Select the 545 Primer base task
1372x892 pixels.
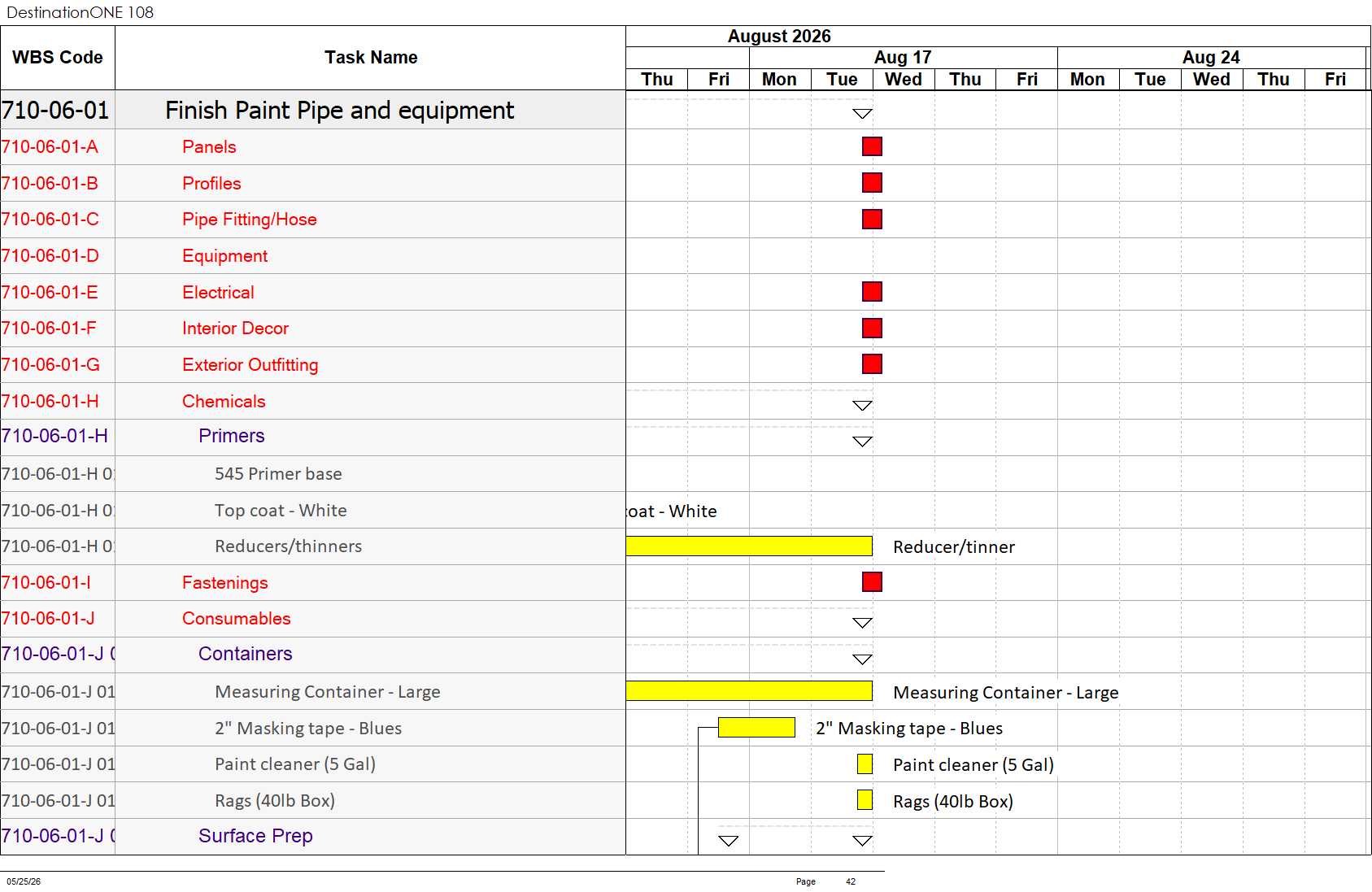pos(278,474)
